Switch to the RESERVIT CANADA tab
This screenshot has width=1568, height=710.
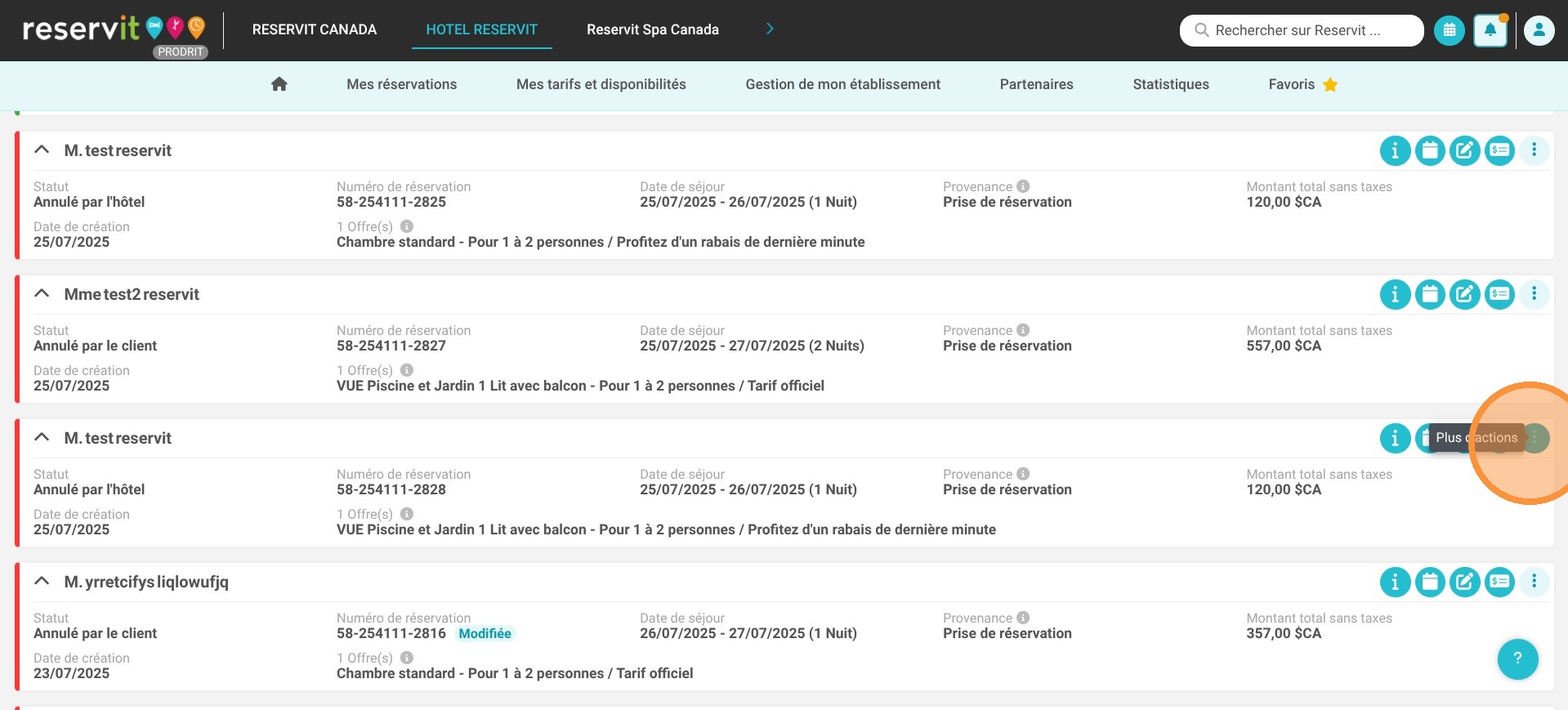[315, 29]
